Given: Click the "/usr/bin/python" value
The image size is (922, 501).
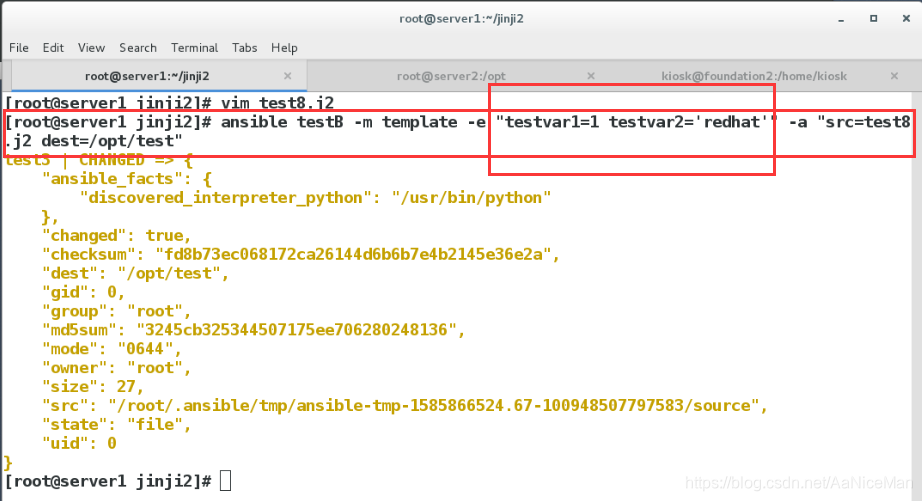Looking at the screenshot, I should point(472,198).
